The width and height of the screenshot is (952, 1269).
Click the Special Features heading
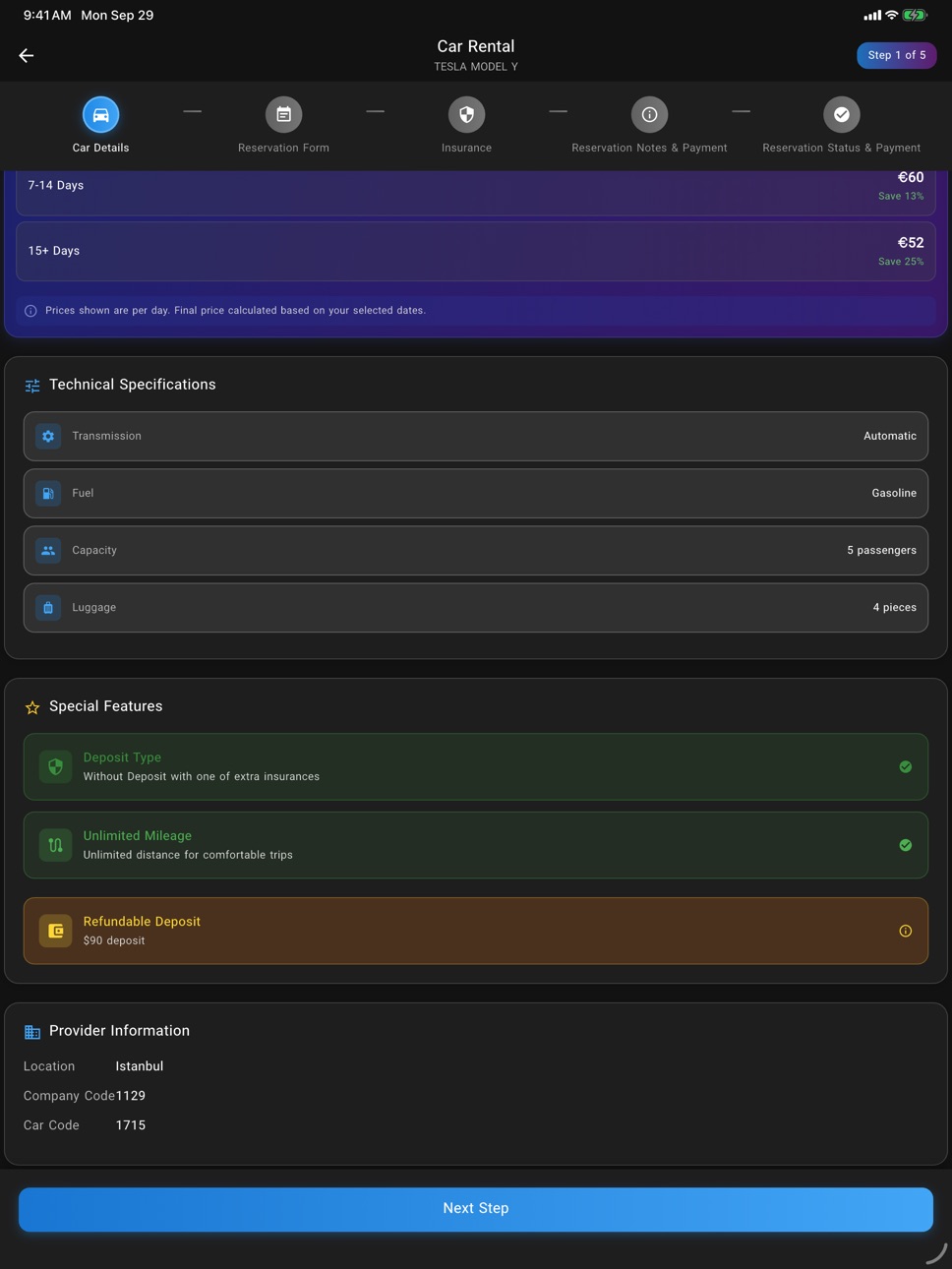[x=106, y=706]
